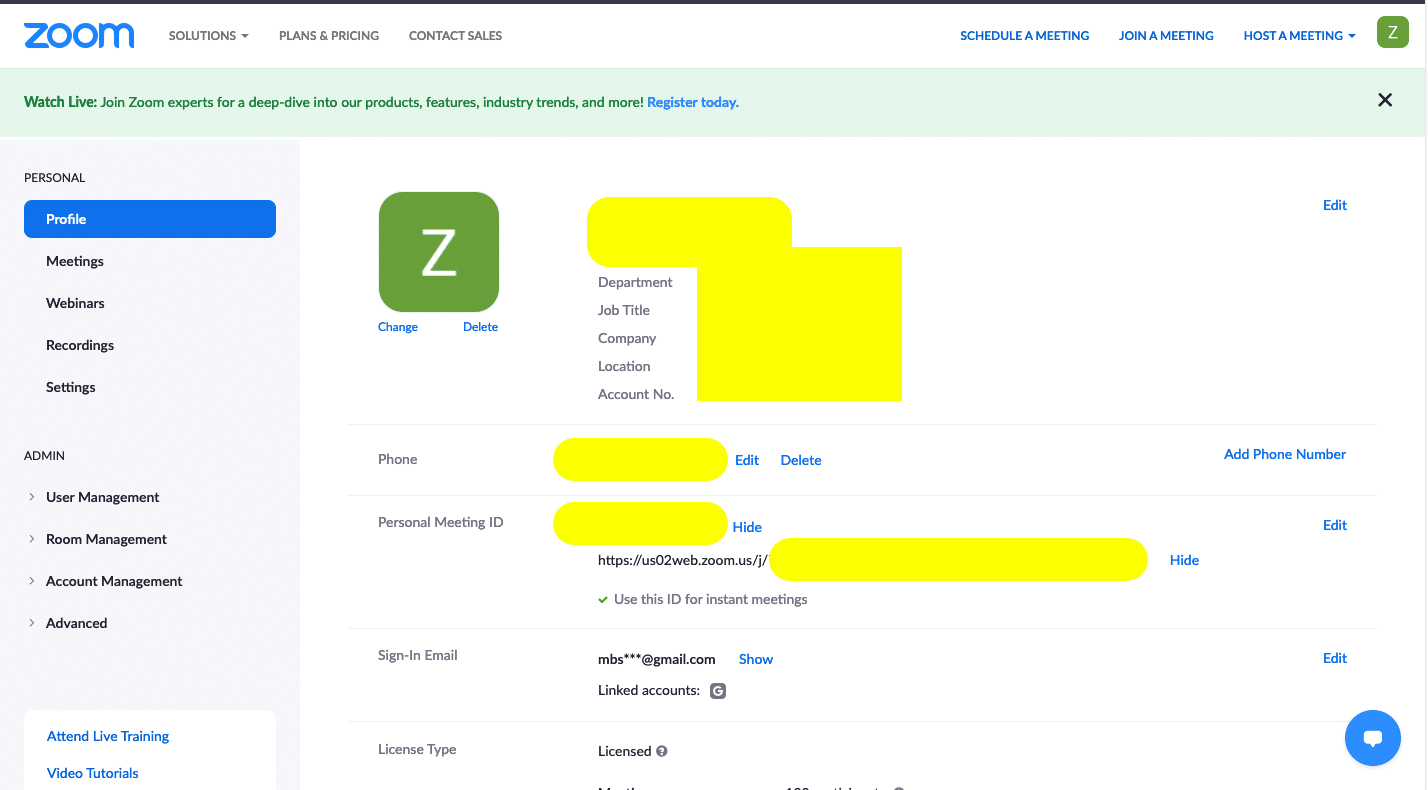
Task: Expand User Management section
Action: 102,497
